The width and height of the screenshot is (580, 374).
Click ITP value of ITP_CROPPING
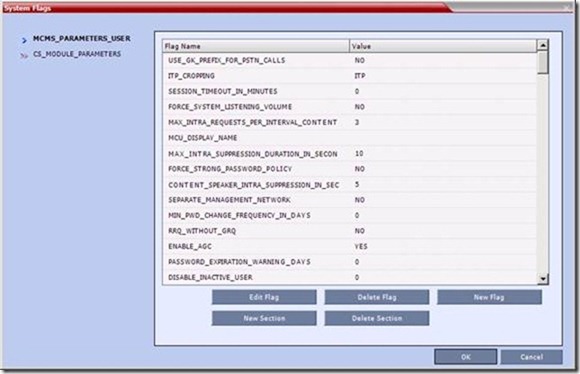click(360, 76)
